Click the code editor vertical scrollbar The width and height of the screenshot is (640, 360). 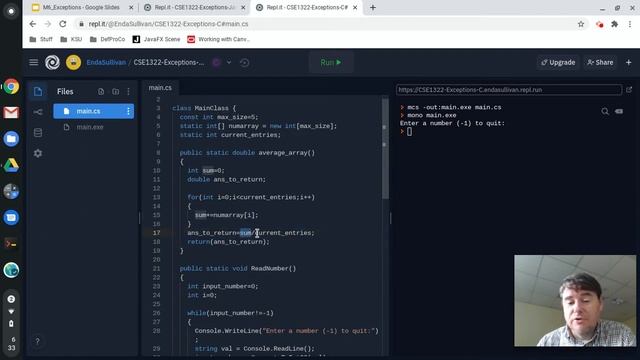(x=385, y=148)
